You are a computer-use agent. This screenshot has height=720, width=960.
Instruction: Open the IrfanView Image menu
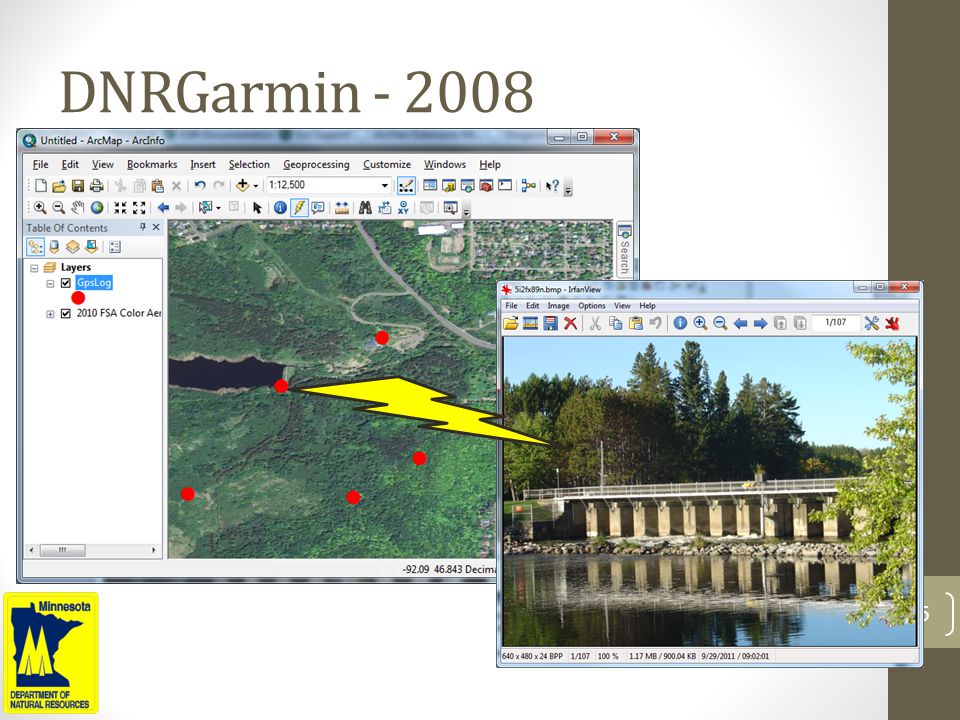click(x=558, y=306)
